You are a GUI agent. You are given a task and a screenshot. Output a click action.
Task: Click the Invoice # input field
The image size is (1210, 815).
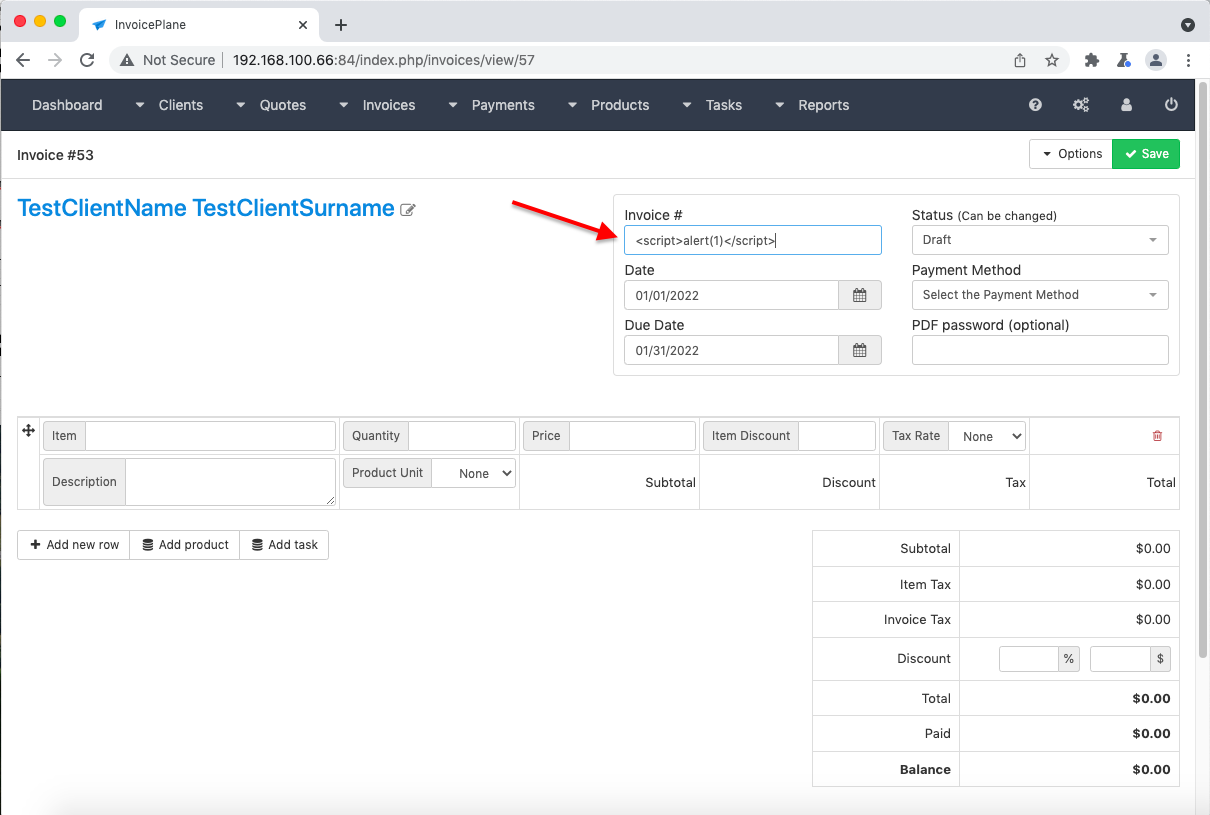click(x=753, y=240)
